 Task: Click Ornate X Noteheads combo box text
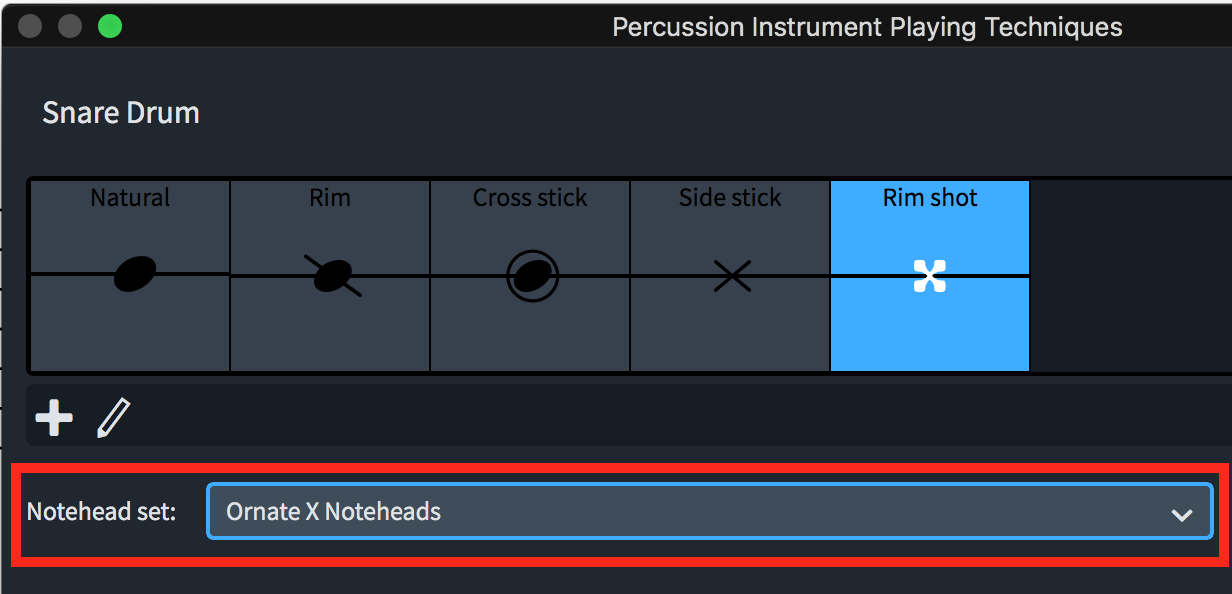[x=334, y=512]
